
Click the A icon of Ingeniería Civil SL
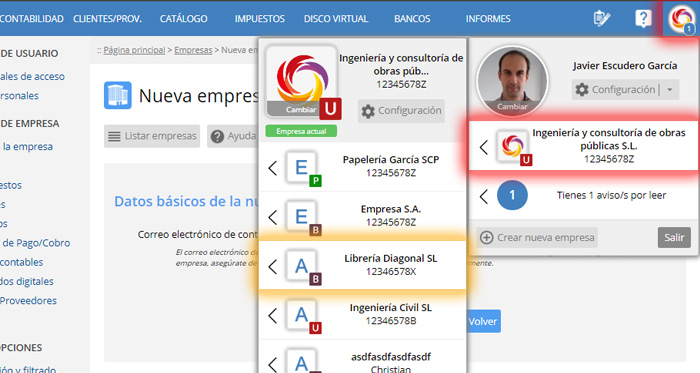point(301,315)
